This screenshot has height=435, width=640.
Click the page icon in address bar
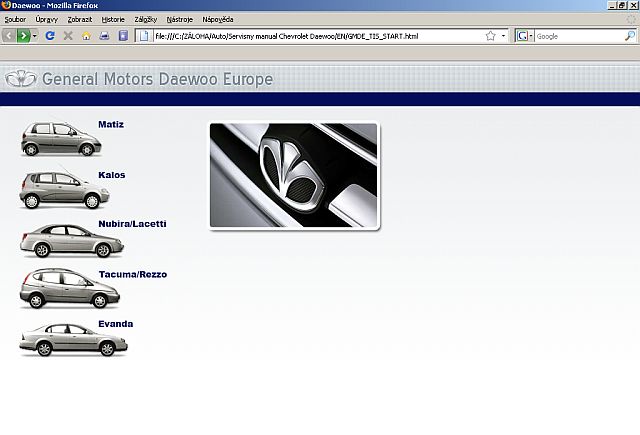pos(144,36)
